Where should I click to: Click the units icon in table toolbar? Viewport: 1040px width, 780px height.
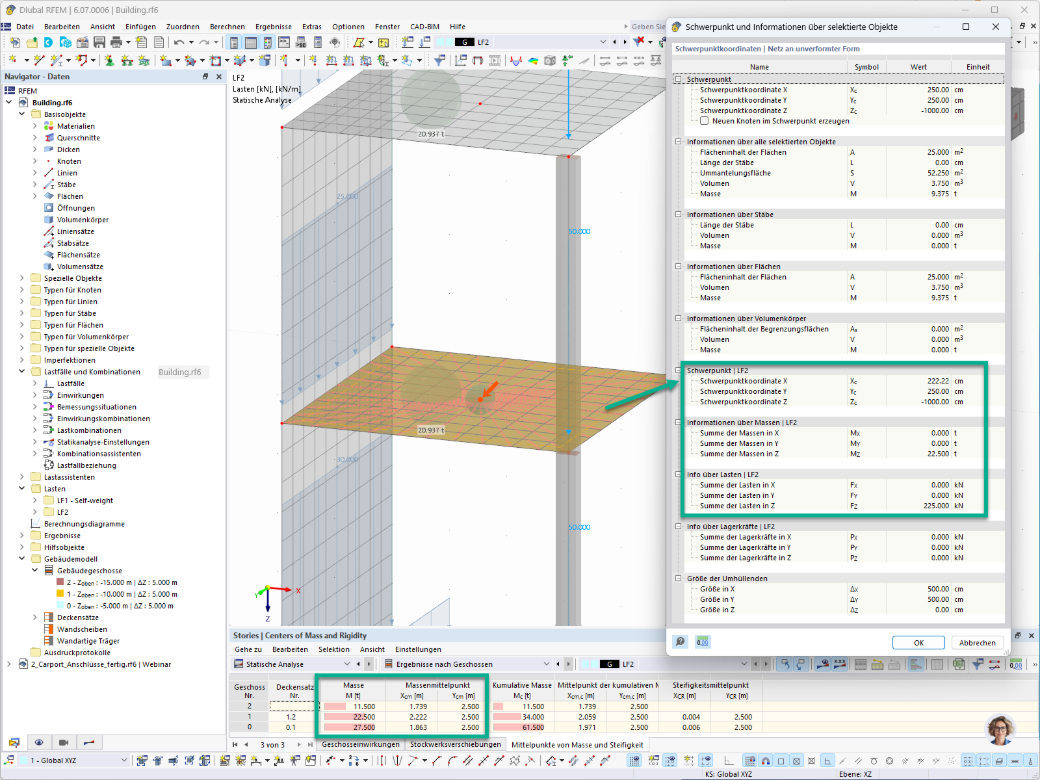pyautogui.click(x=1015, y=664)
